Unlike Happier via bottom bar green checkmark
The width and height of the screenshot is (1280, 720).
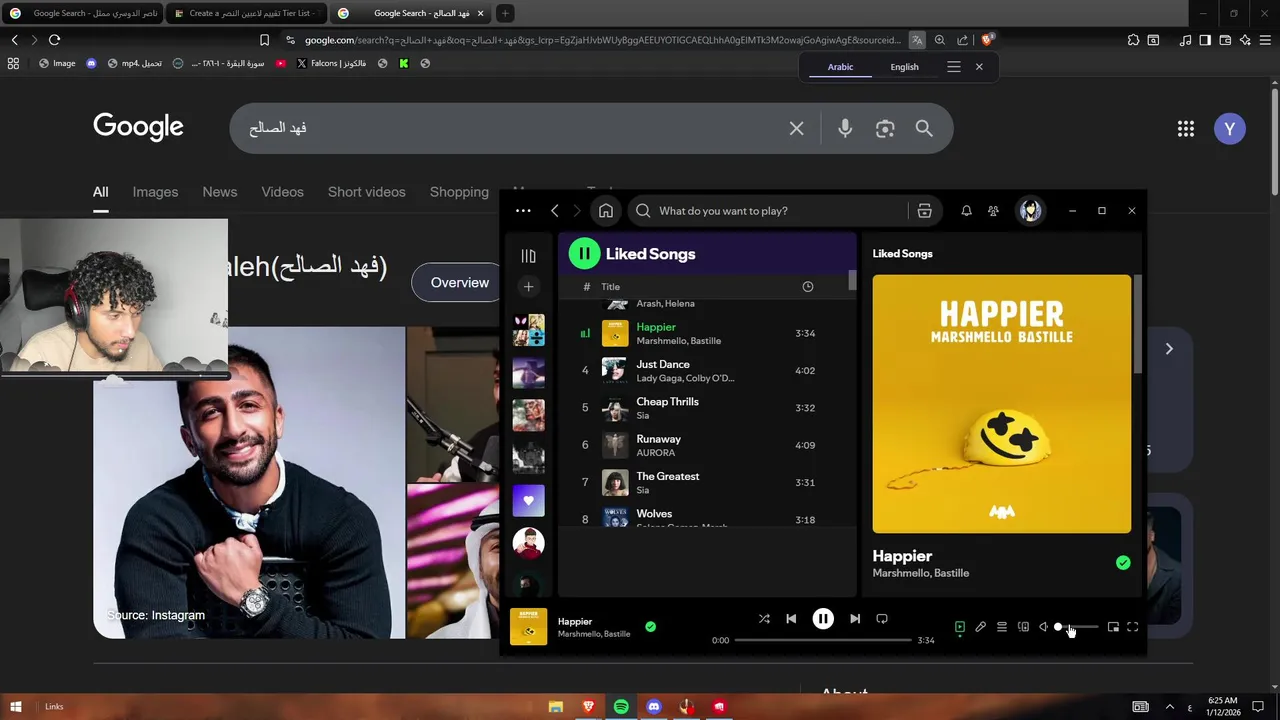[x=651, y=627]
